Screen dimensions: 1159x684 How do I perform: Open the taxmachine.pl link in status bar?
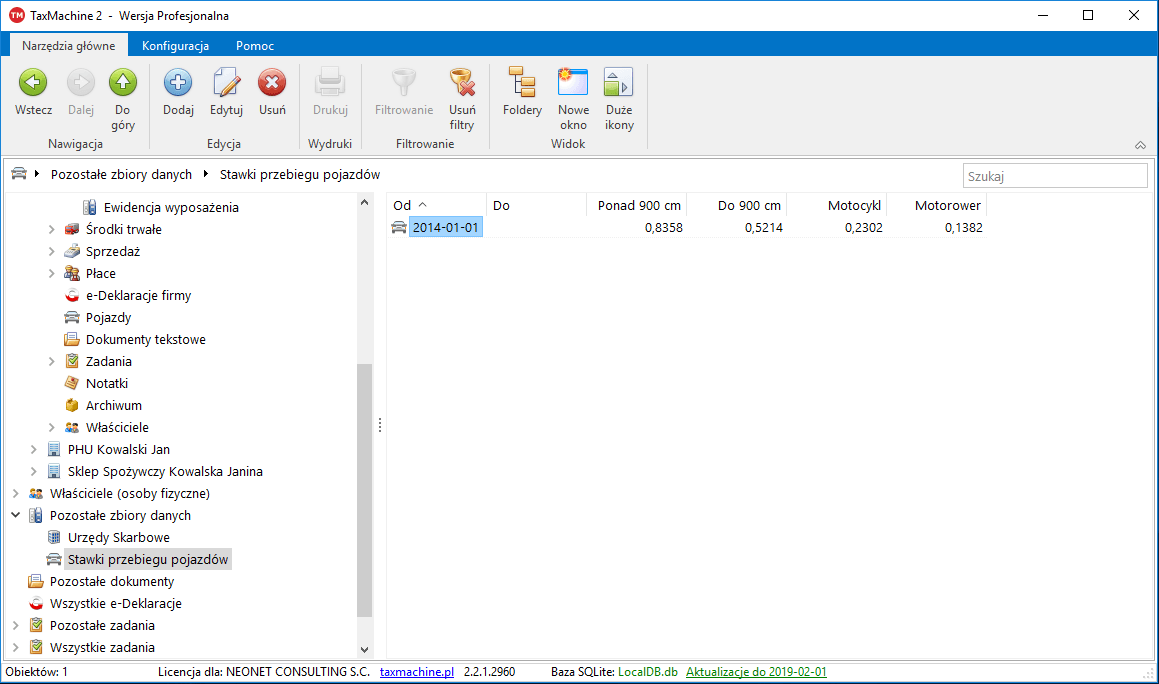tap(417, 672)
